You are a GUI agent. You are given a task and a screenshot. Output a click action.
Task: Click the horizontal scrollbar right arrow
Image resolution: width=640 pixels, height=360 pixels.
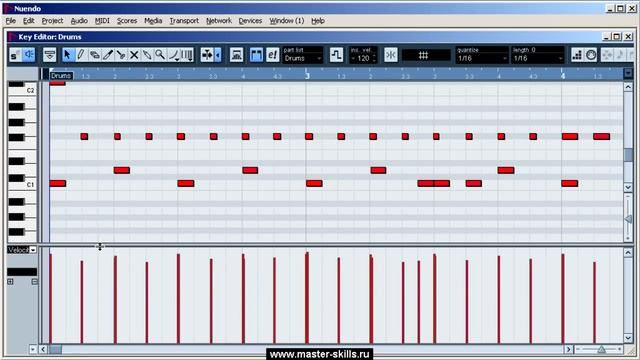pos(568,349)
